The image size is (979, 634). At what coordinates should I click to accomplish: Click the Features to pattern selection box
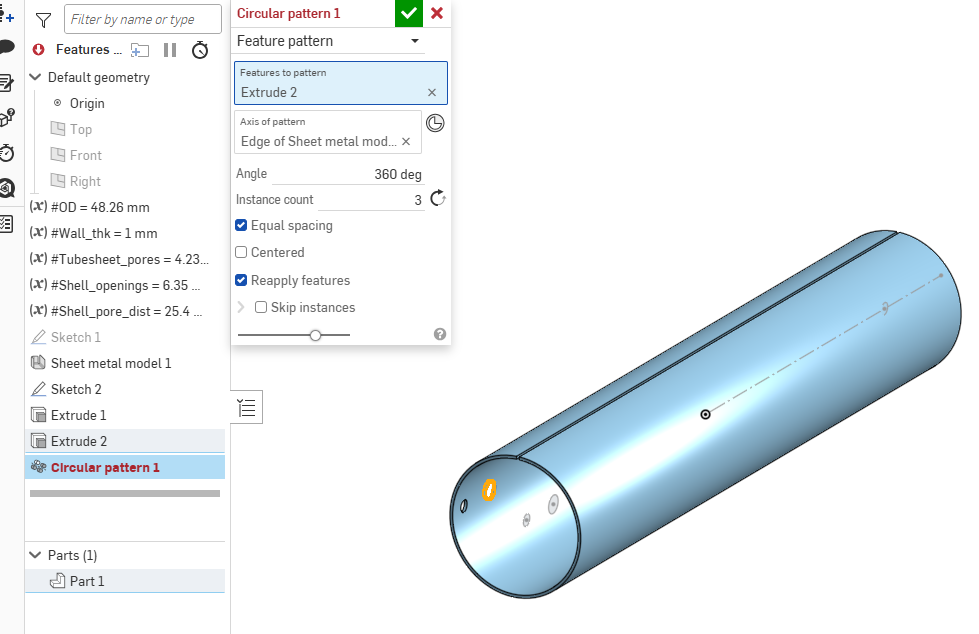[x=341, y=83]
